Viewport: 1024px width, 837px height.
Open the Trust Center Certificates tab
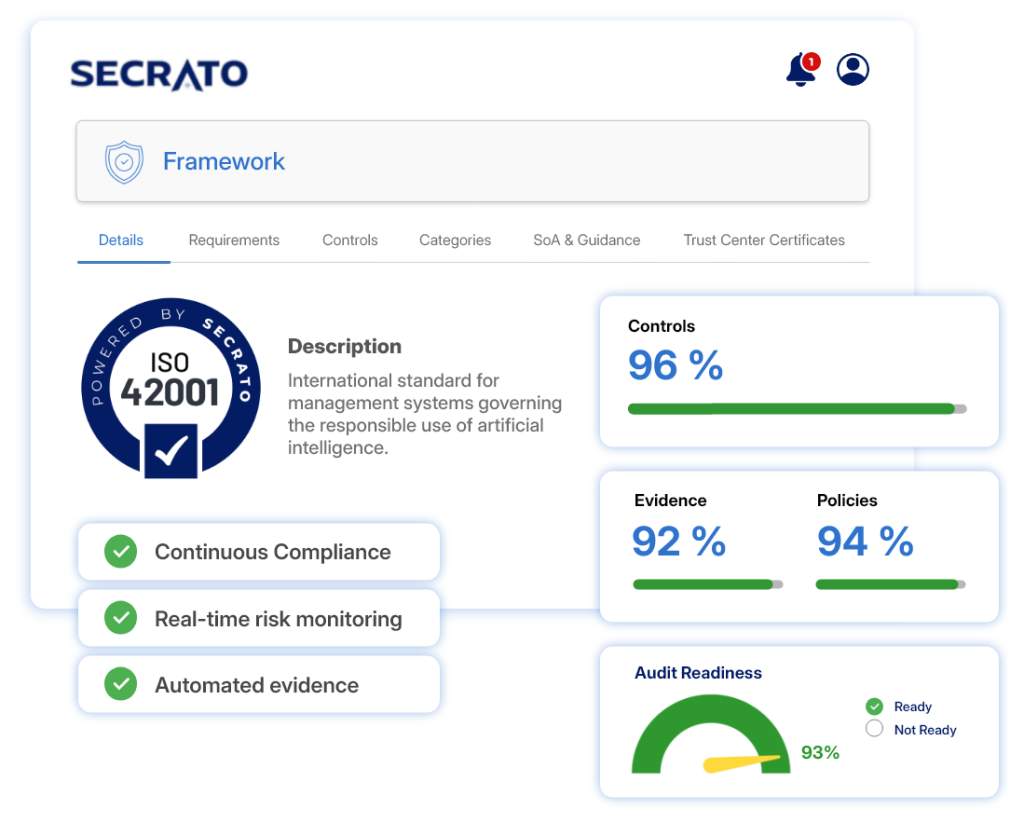764,240
